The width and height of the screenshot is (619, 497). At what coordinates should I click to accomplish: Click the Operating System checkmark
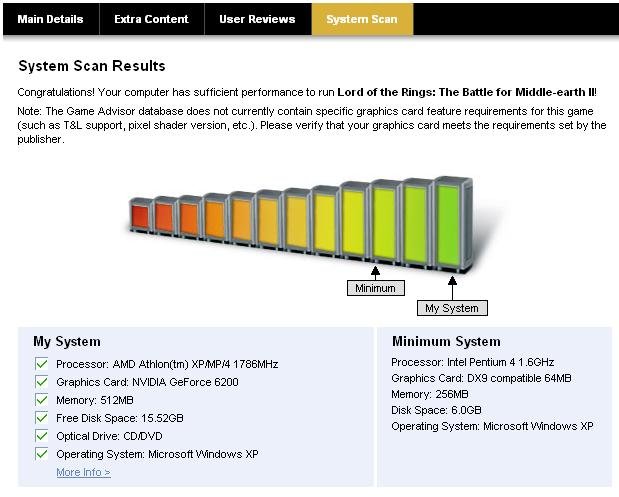point(41,454)
